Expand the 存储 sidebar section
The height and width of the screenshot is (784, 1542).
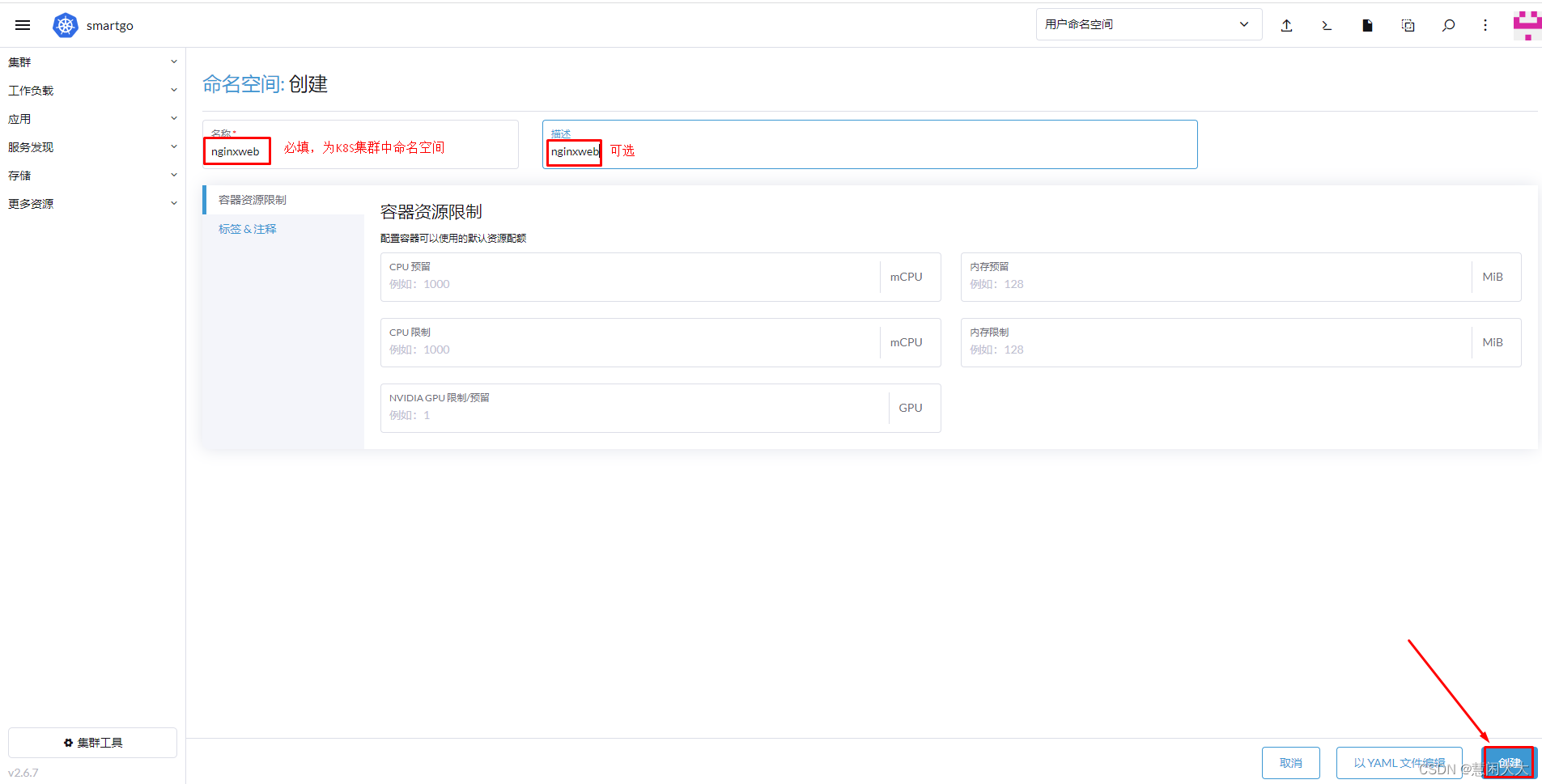(92, 176)
